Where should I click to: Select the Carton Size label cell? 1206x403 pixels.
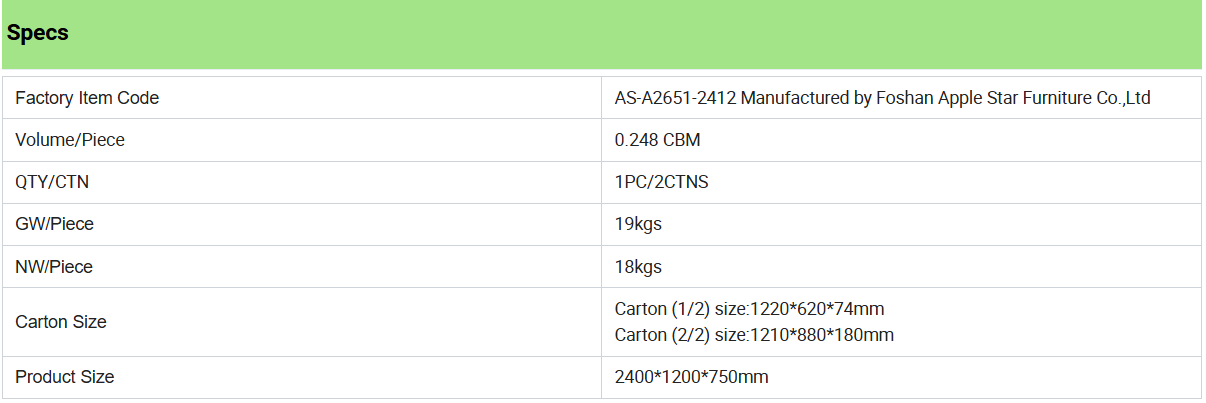[x=301, y=322]
